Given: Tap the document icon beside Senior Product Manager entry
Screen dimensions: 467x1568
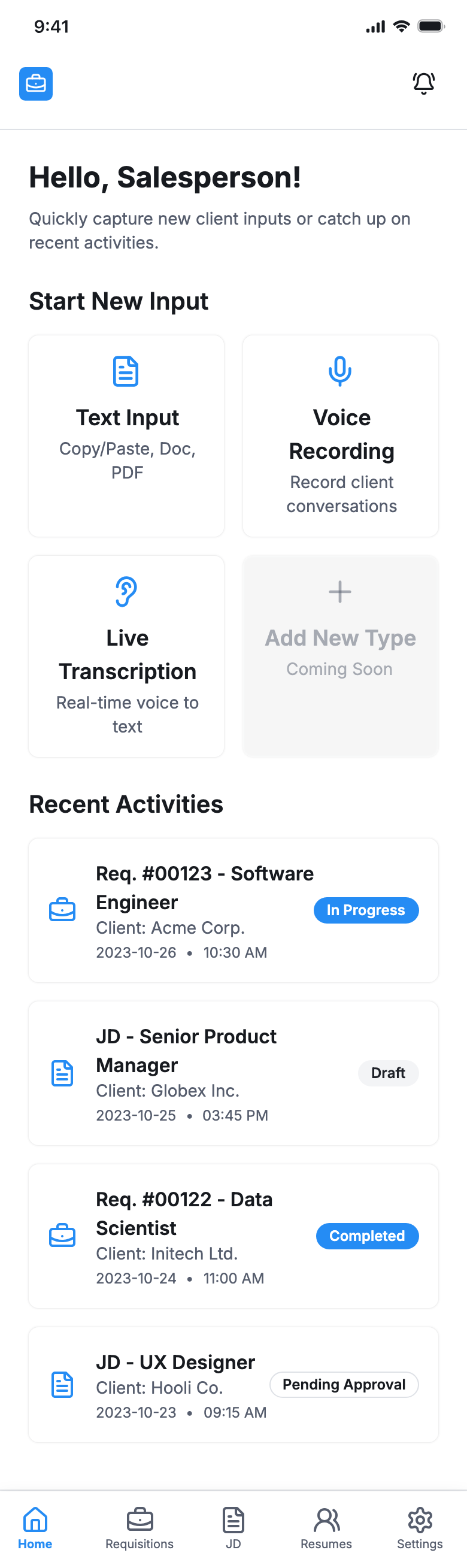Looking at the screenshot, I should 62,1073.
